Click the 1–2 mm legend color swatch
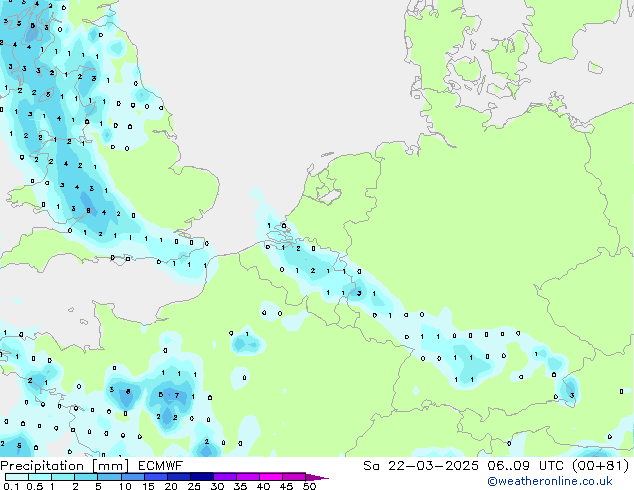Screen dimensions: 634x490 pyautogui.click(x=63, y=477)
